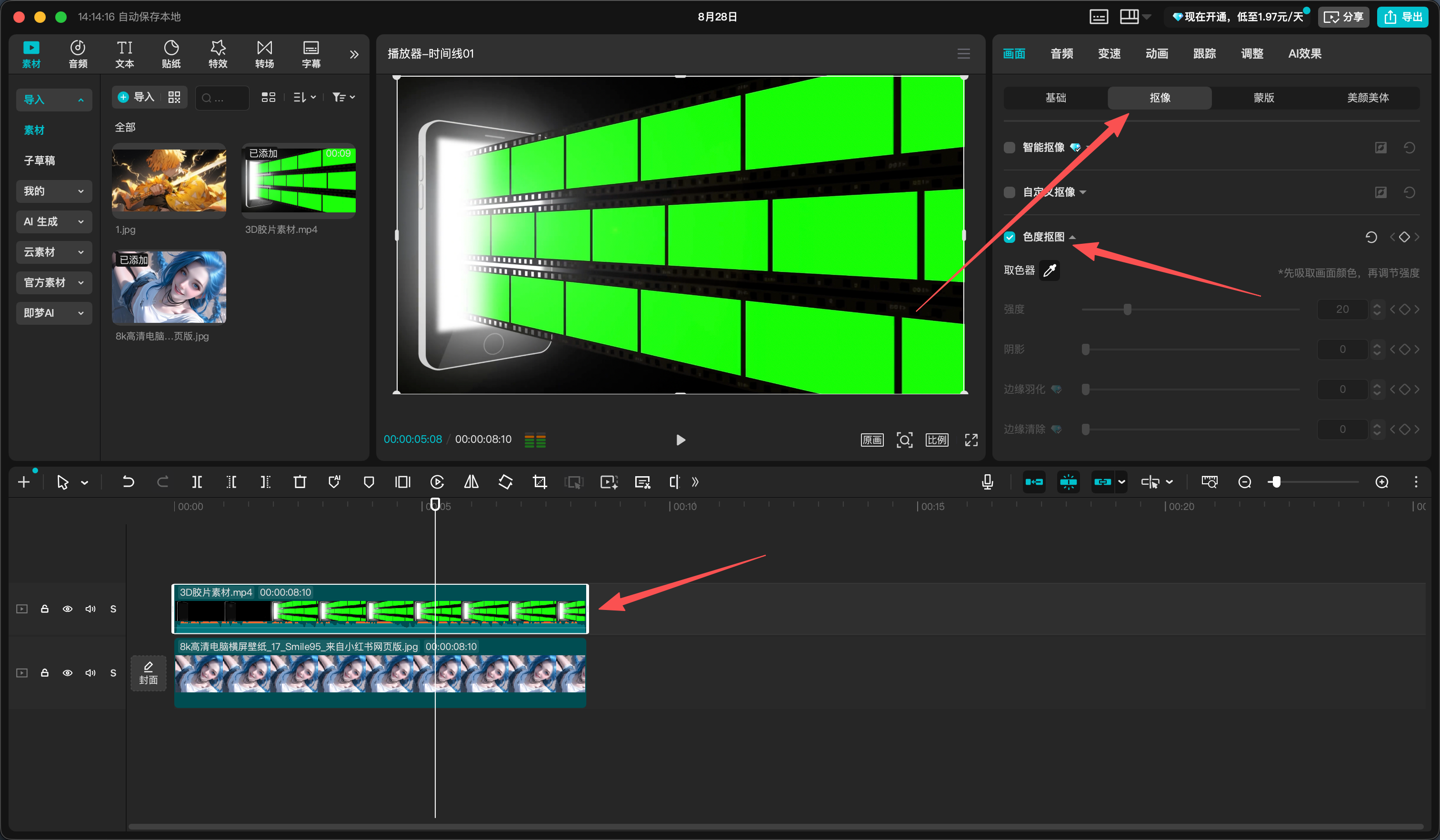This screenshot has width=1440, height=840.
Task: Zoom out the timeline with minus icon
Action: click(1245, 482)
